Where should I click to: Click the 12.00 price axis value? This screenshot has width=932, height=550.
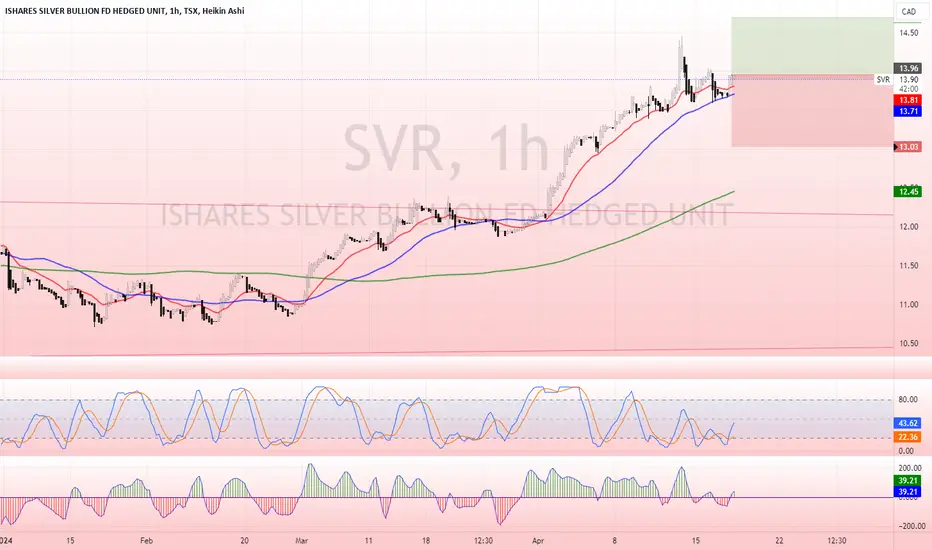[908, 227]
